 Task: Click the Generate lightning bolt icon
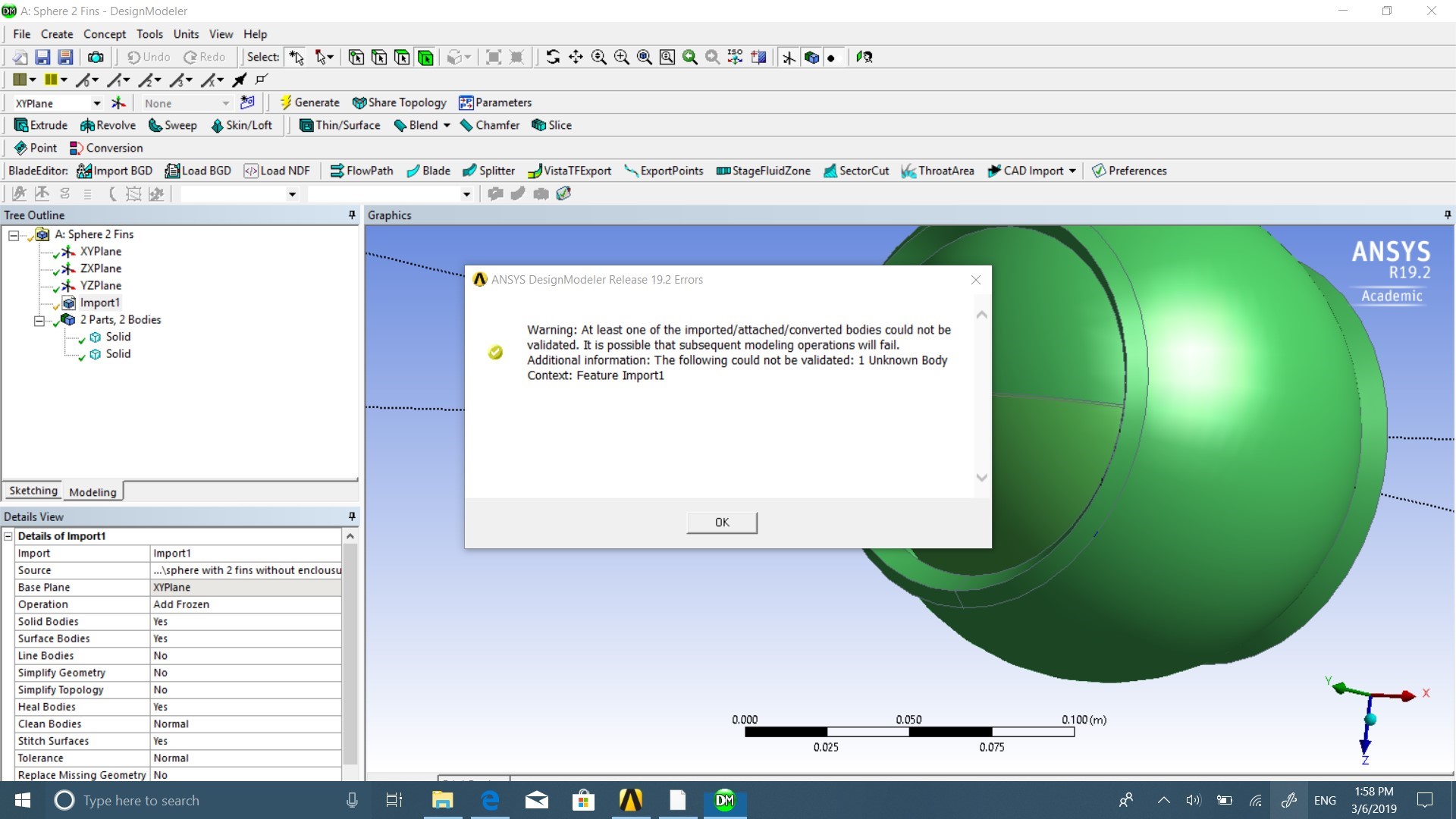coord(286,102)
